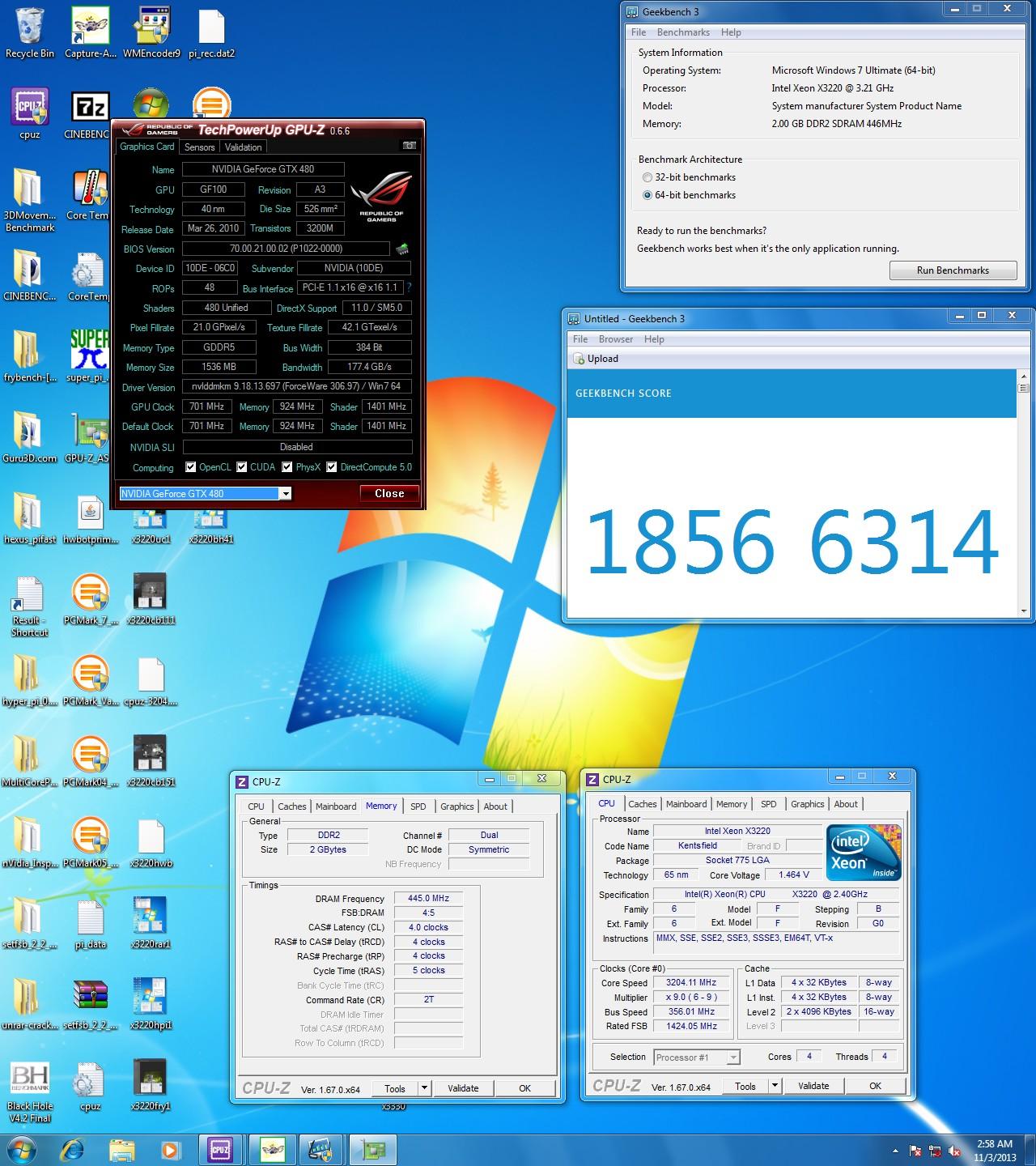Viewport: 1036px width, 1166px height.
Task: Open the Processor #1 selection dropdown
Action: 697,1057
